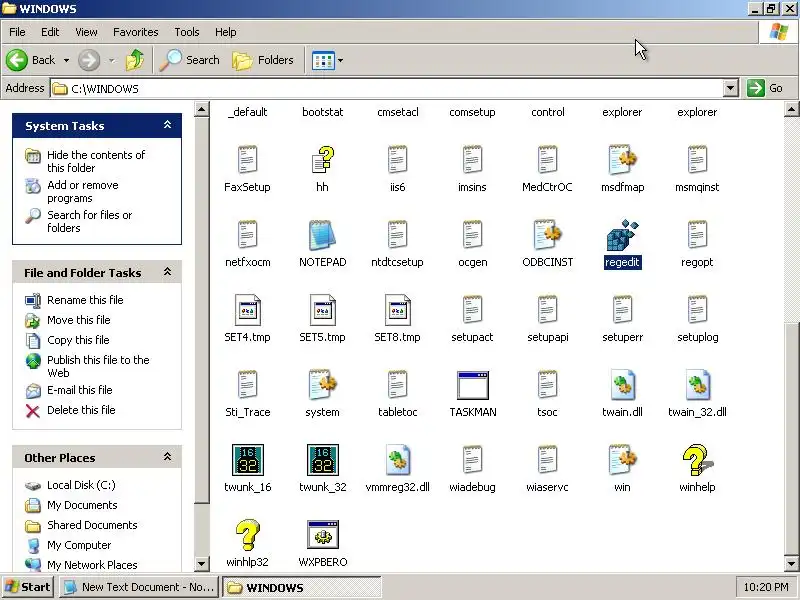Select the twunk_32 icon
Image resolution: width=800 pixels, height=600 pixels.
[322, 460]
